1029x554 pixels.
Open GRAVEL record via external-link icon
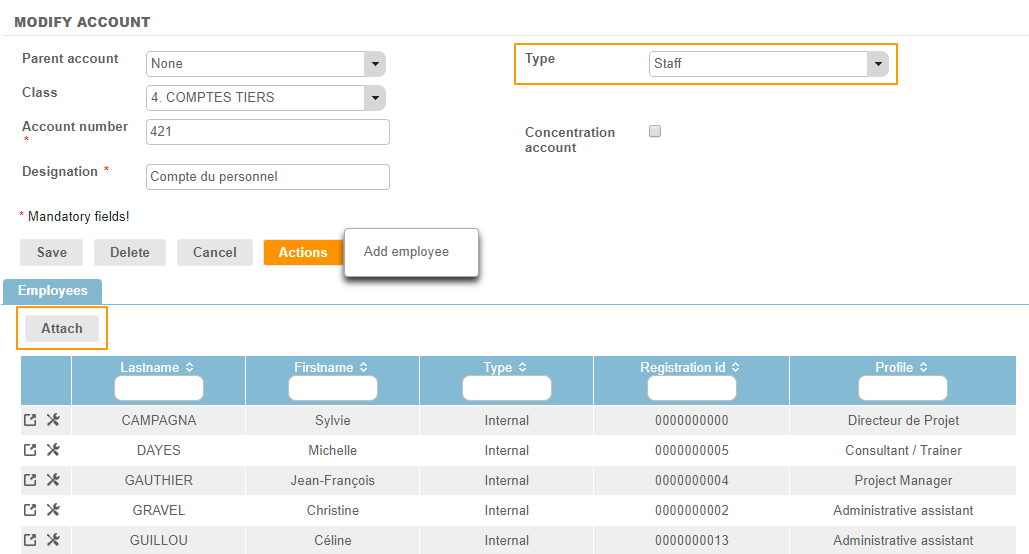(x=30, y=511)
